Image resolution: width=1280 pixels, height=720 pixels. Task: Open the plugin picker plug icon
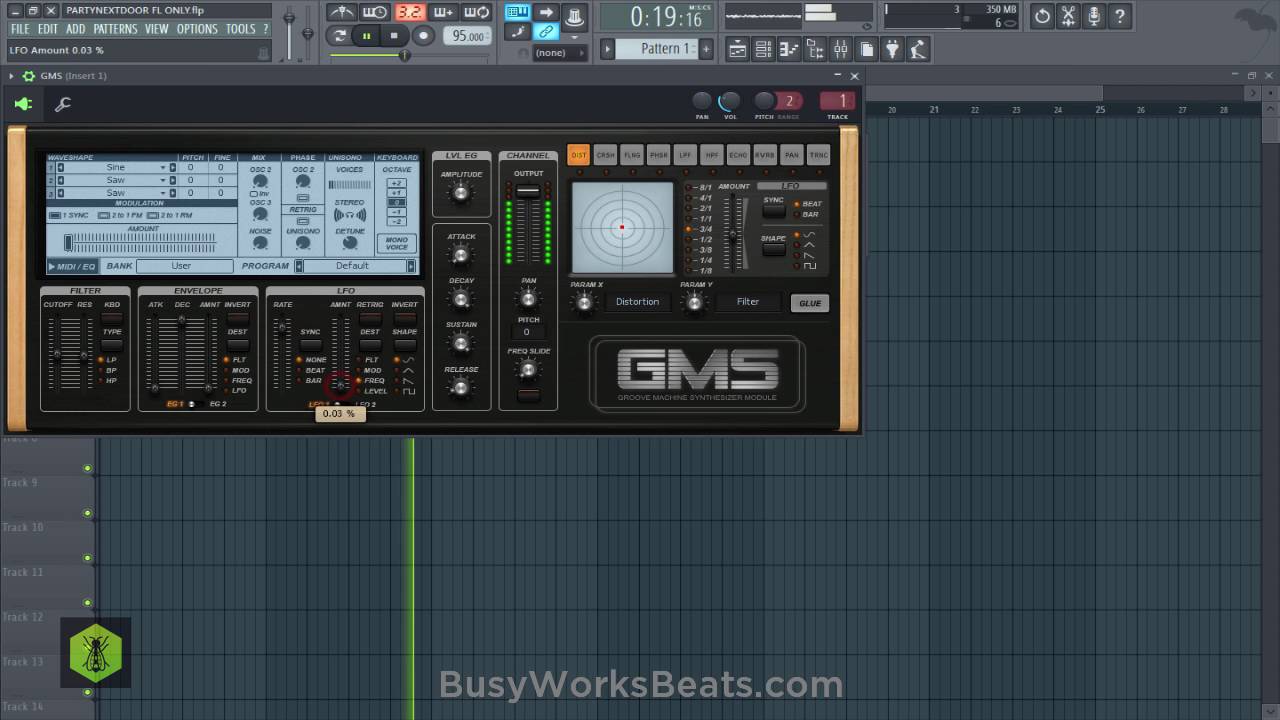(892, 49)
